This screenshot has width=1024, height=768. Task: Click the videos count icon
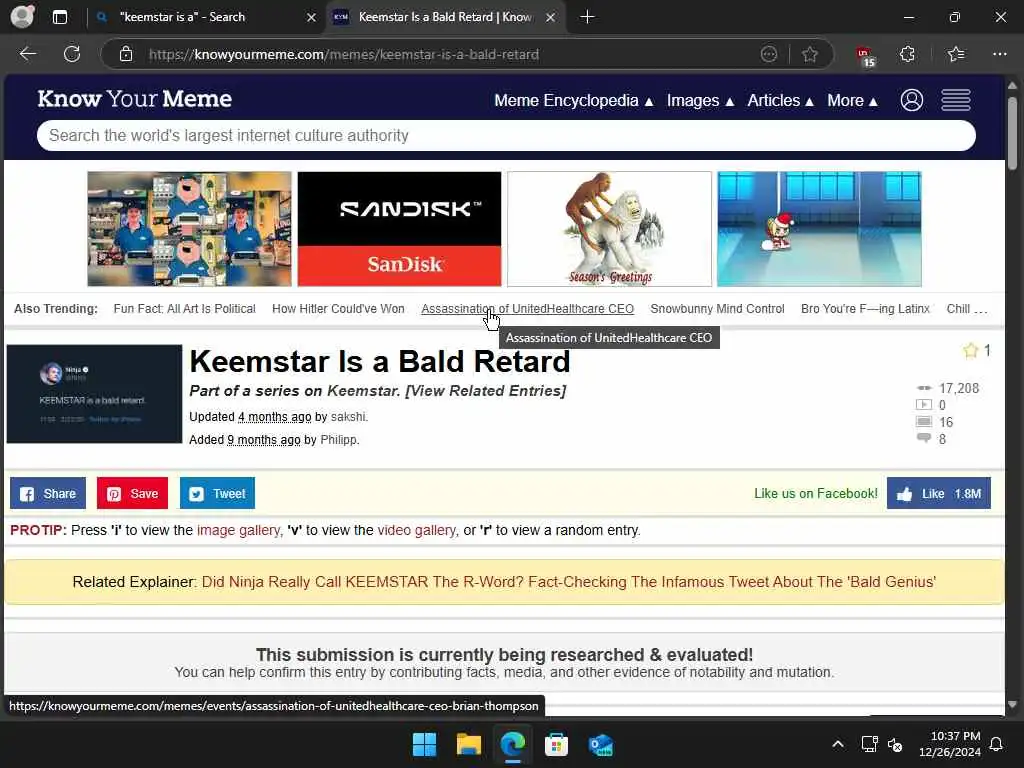(x=924, y=405)
